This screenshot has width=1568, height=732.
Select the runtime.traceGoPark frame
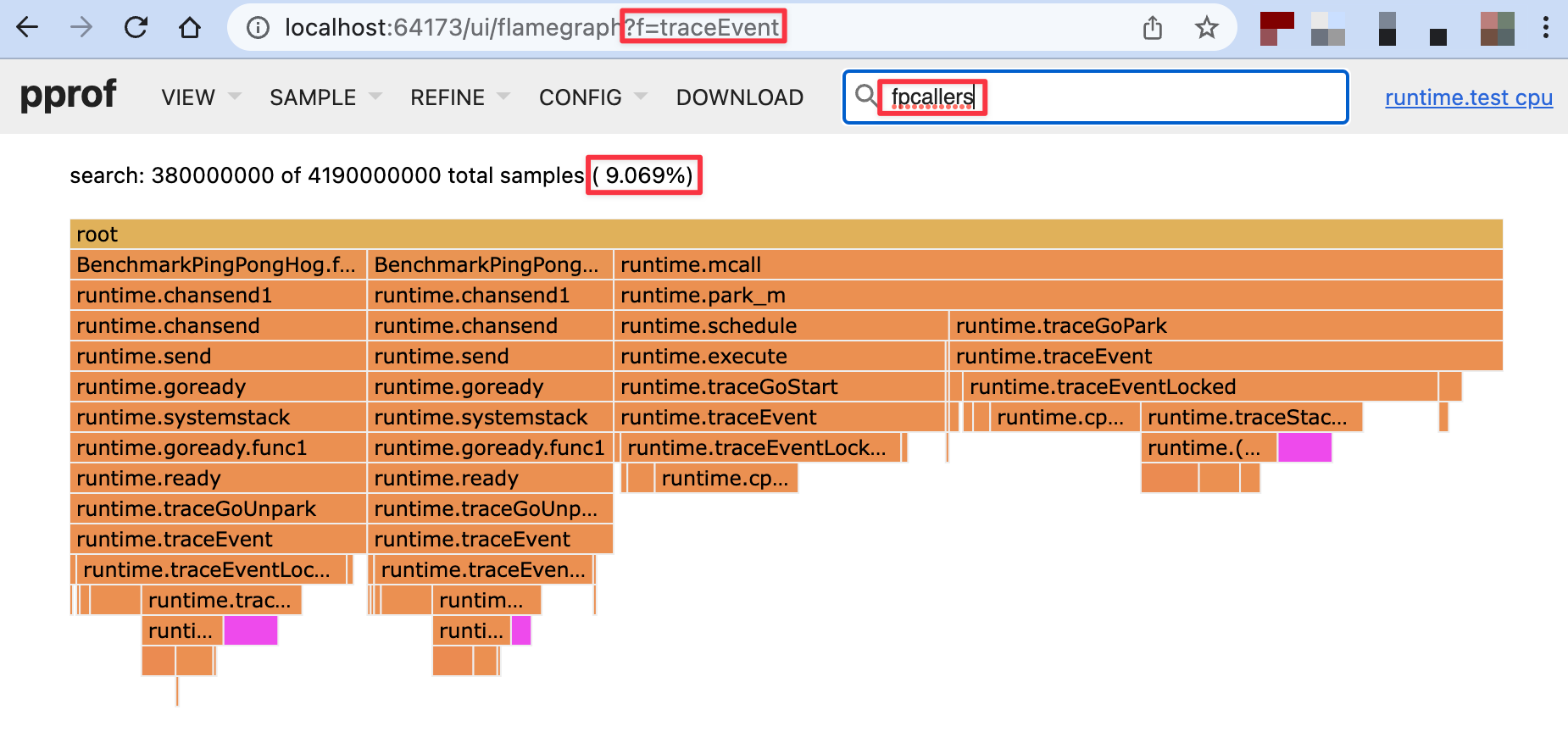[x=1226, y=325]
